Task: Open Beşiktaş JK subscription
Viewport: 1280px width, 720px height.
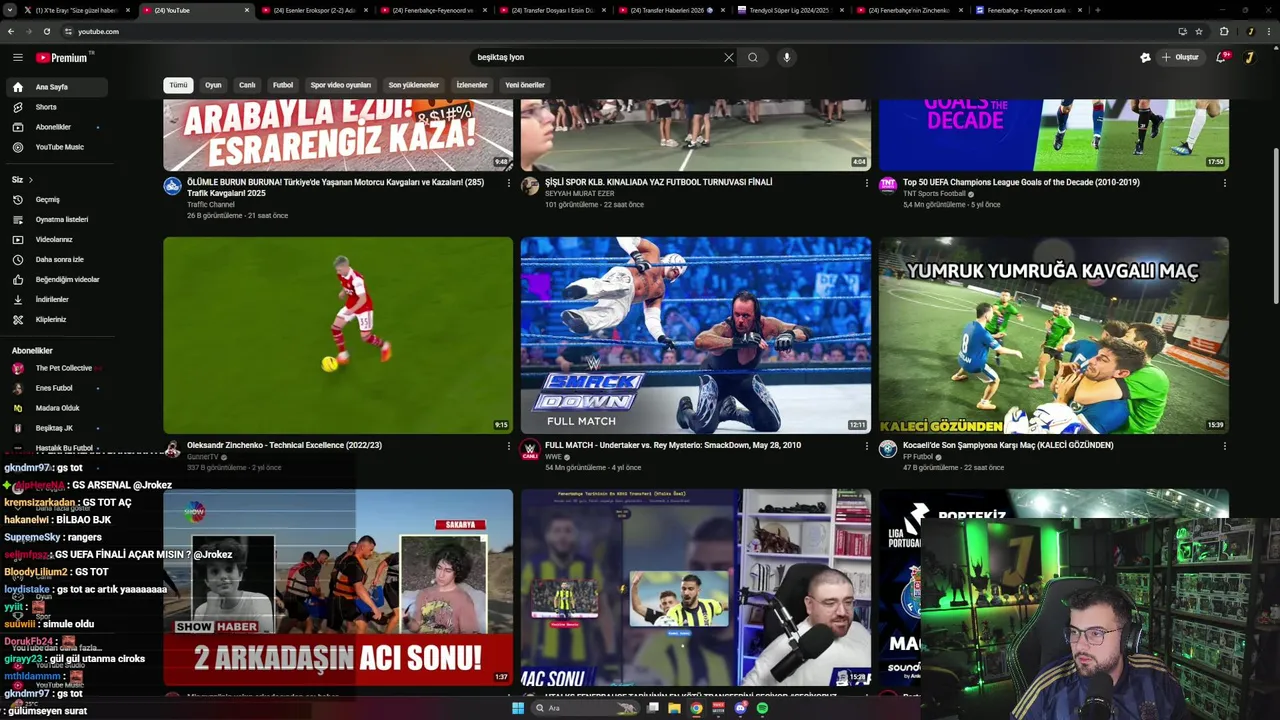Action: pyautogui.click(x=57, y=428)
